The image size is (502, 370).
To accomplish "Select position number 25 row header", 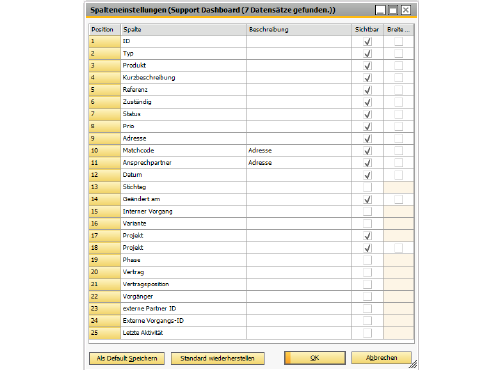I will coord(104,333).
